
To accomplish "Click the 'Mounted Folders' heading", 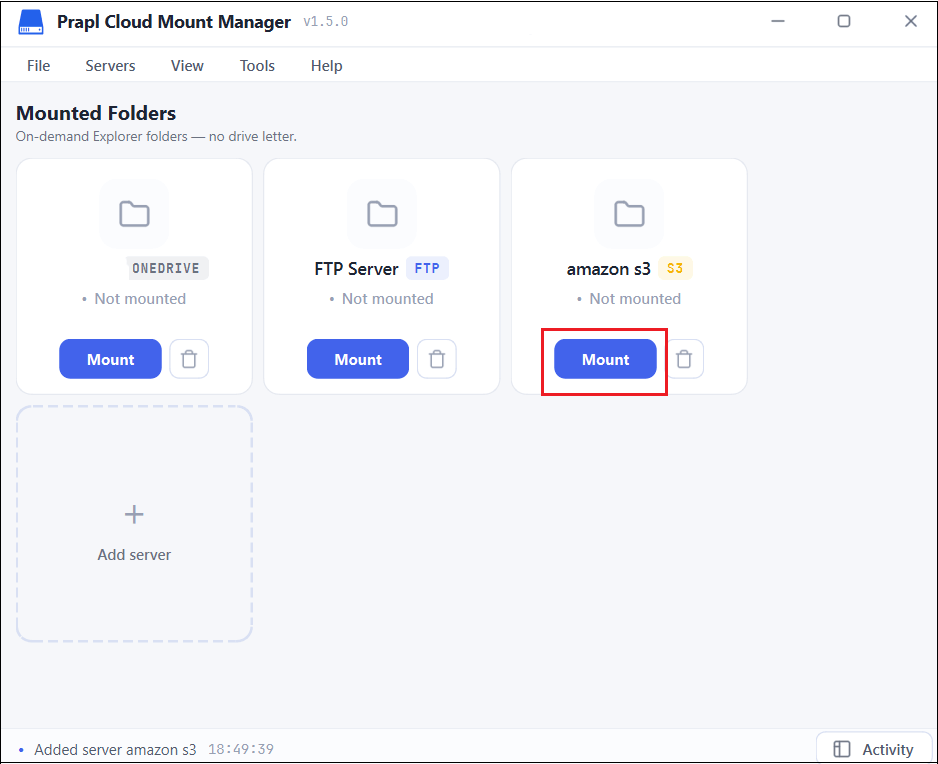I will (x=96, y=113).
